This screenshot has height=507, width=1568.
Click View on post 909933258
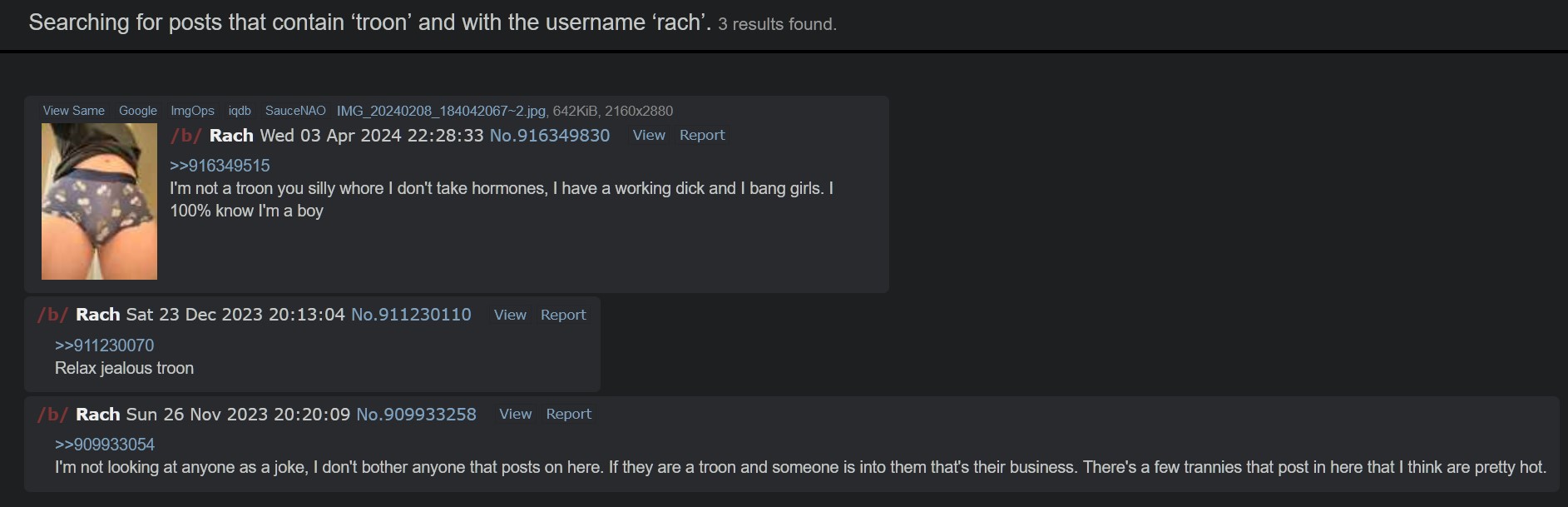(x=515, y=414)
